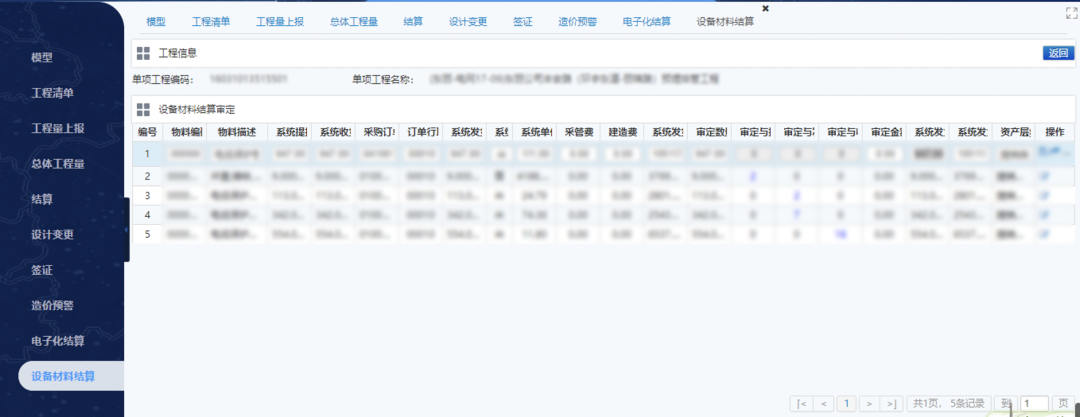Open the 电子化结算 top tab
Image resolution: width=1080 pixels, height=417 pixels.
[x=647, y=21]
